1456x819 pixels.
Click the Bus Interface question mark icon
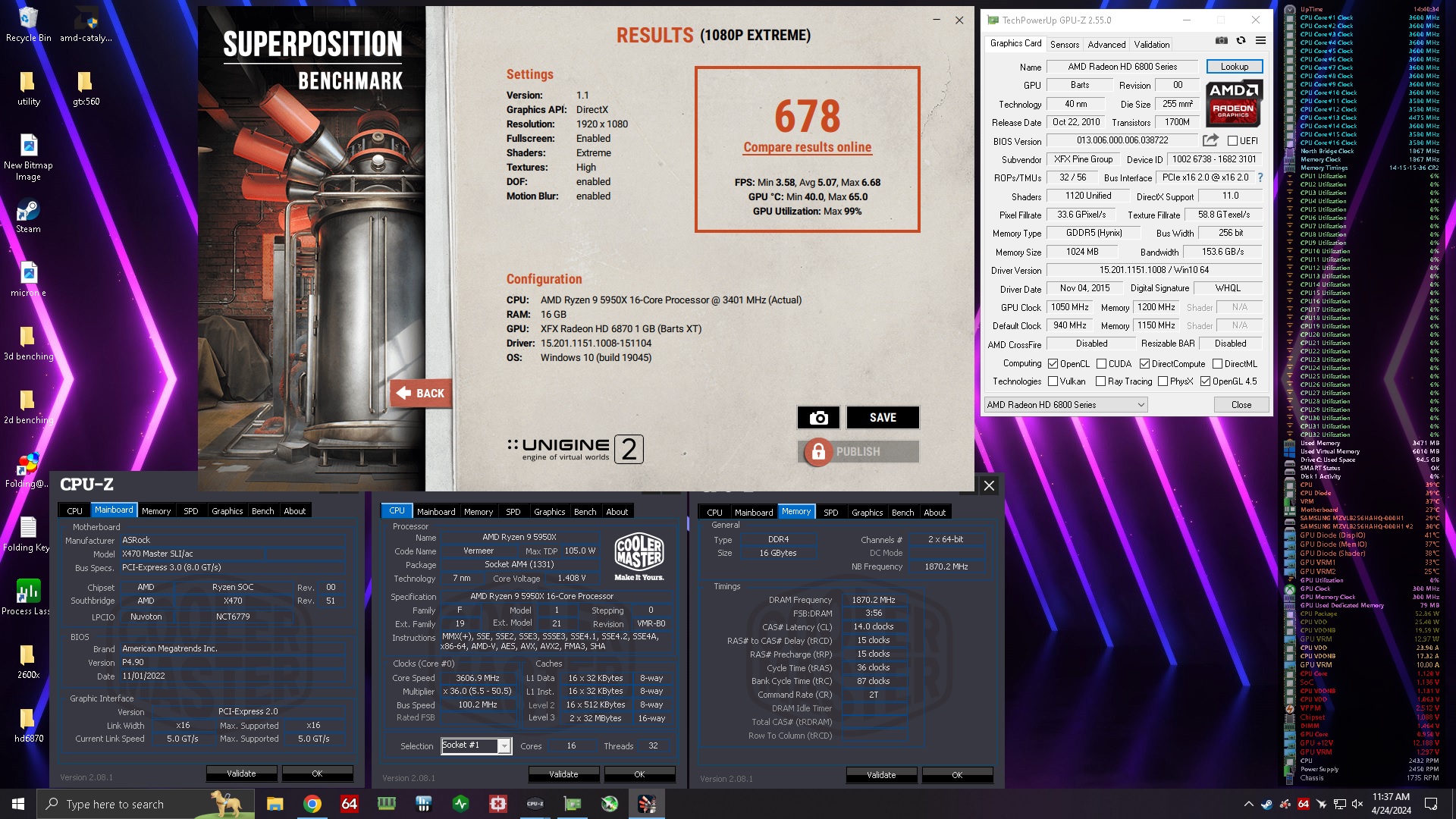click(1260, 177)
